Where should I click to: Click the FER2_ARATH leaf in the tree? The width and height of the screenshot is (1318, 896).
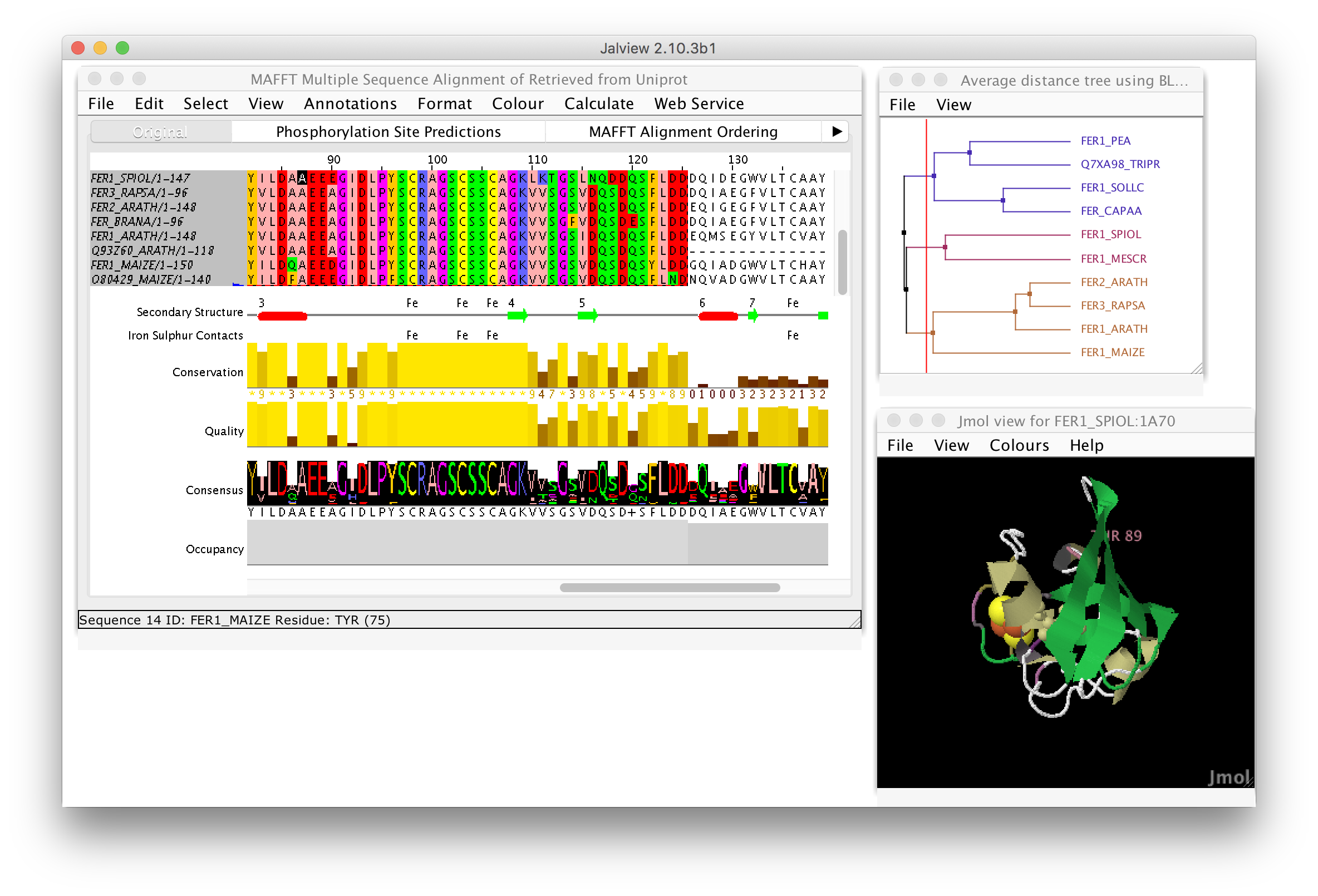click(1114, 282)
